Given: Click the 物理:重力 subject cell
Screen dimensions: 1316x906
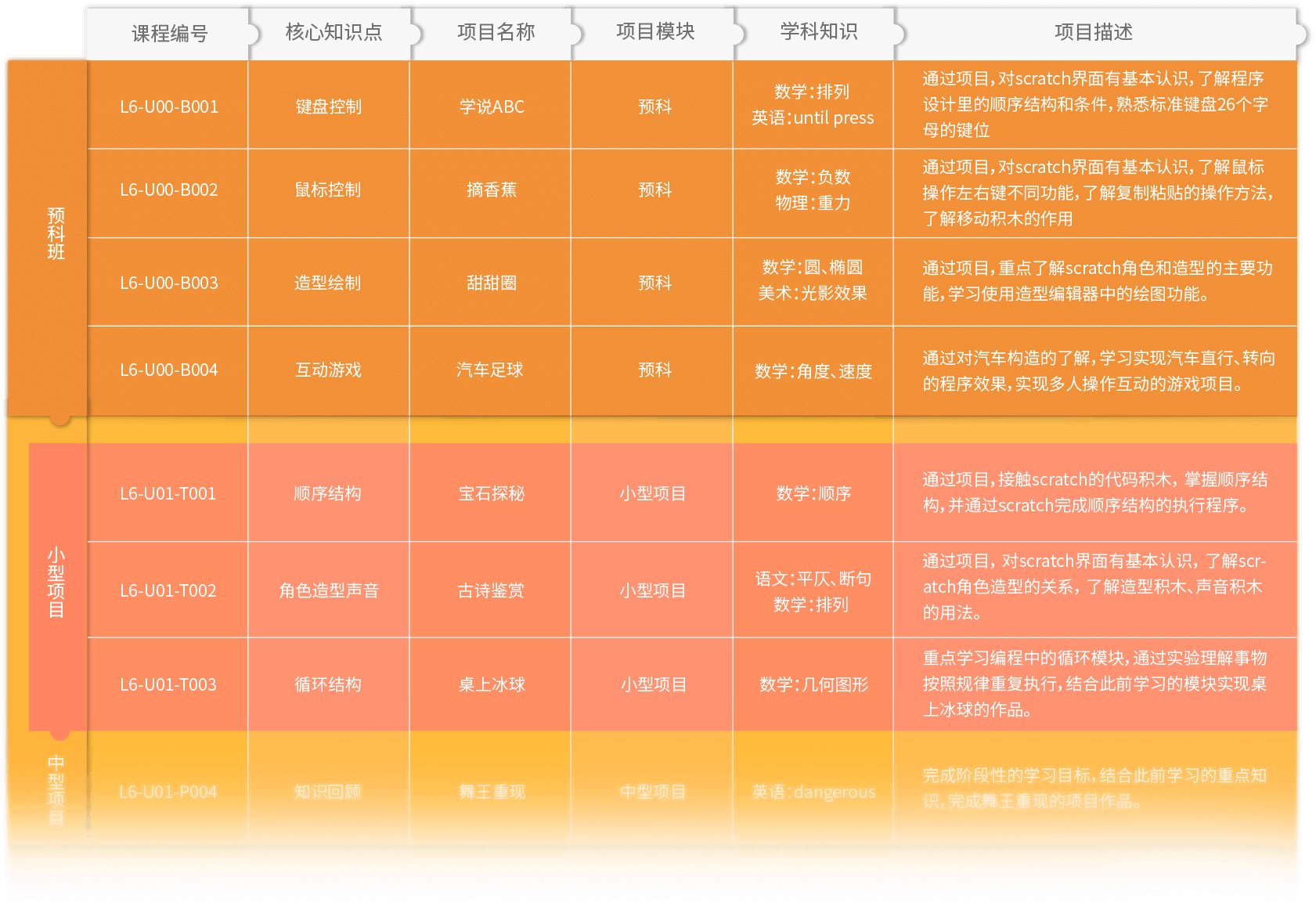Looking at the screenshot, I should 813,203.
